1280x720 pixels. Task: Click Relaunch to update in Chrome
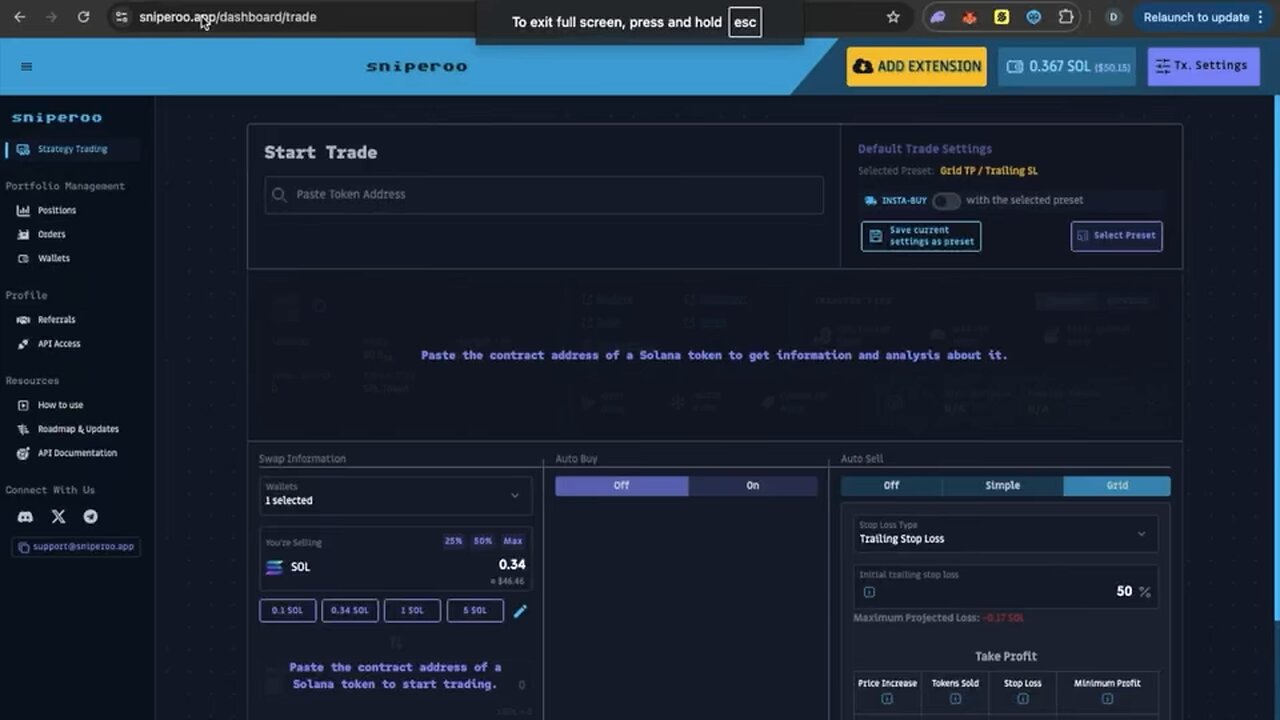1196,17
